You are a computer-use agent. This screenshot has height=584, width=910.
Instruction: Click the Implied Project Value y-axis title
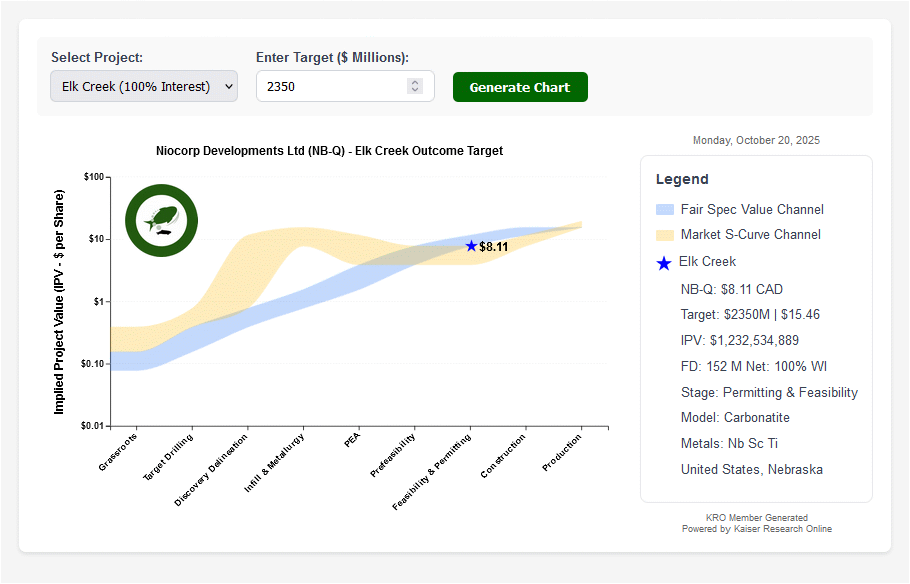(59, 302)
